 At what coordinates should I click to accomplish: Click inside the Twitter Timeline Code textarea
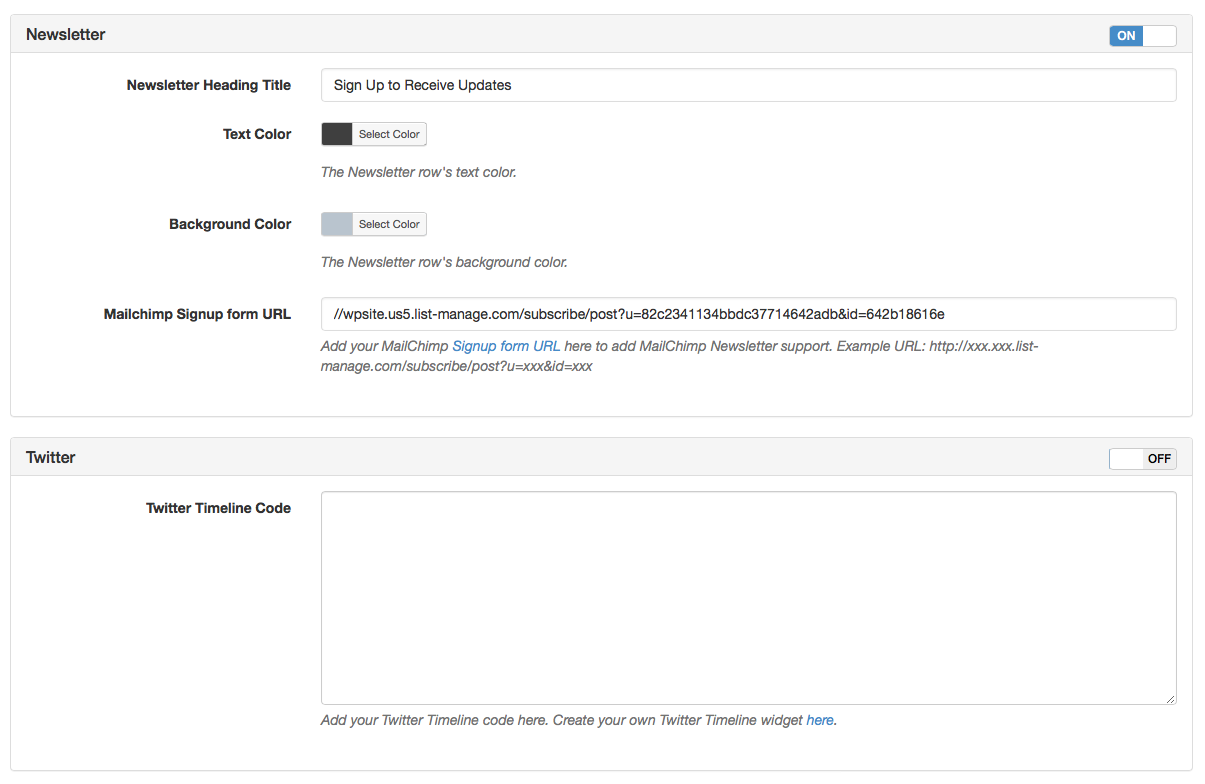coord(748,598)
